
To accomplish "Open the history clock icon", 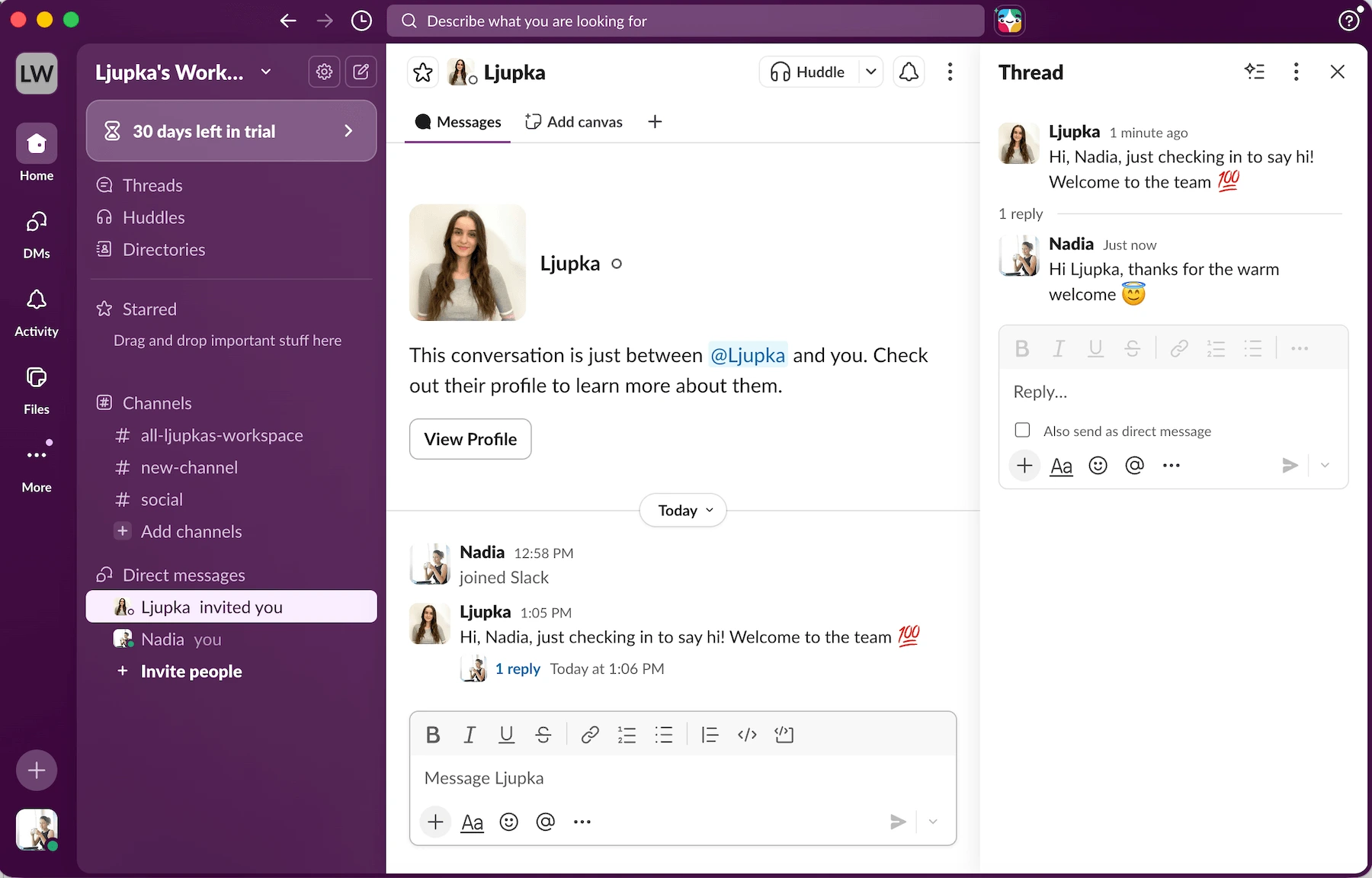I will point(361,21).
